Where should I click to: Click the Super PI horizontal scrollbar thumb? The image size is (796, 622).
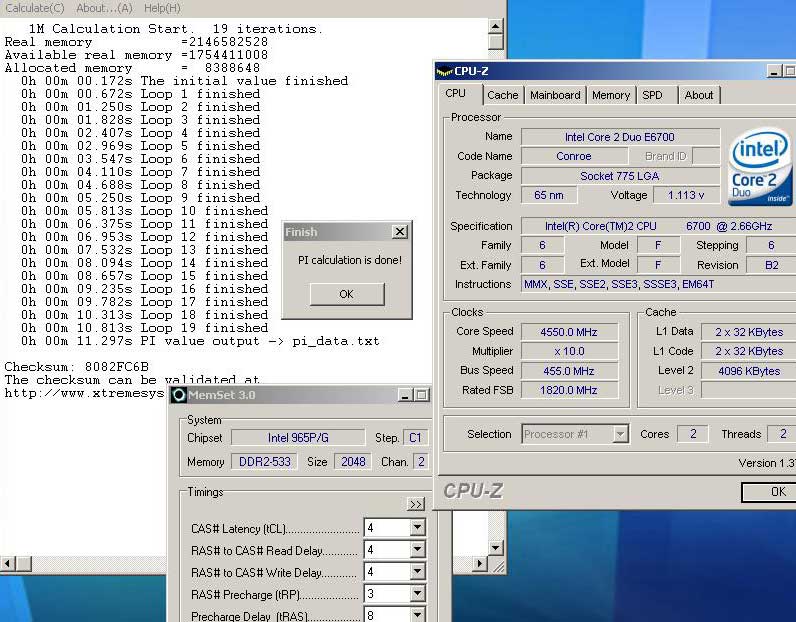pos(24,563)
